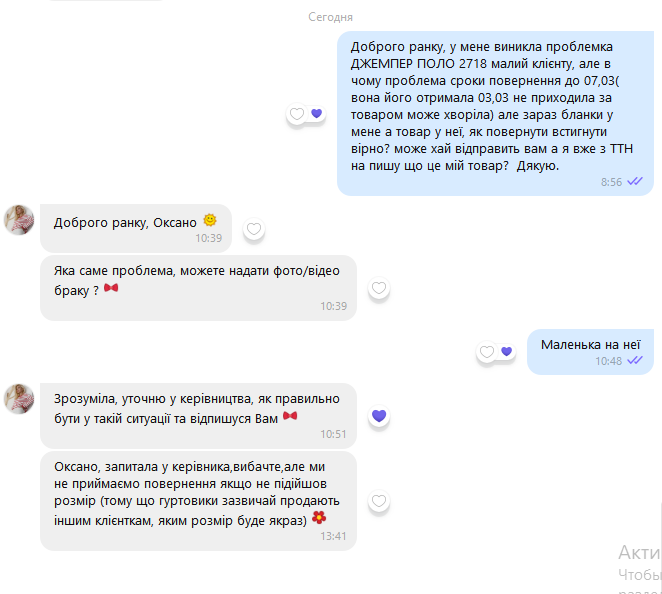This screenshot has height=594, width=662.
Task: Remove the purple like on 'Зрозуміла, уточню' message
Action: point(379,416)
